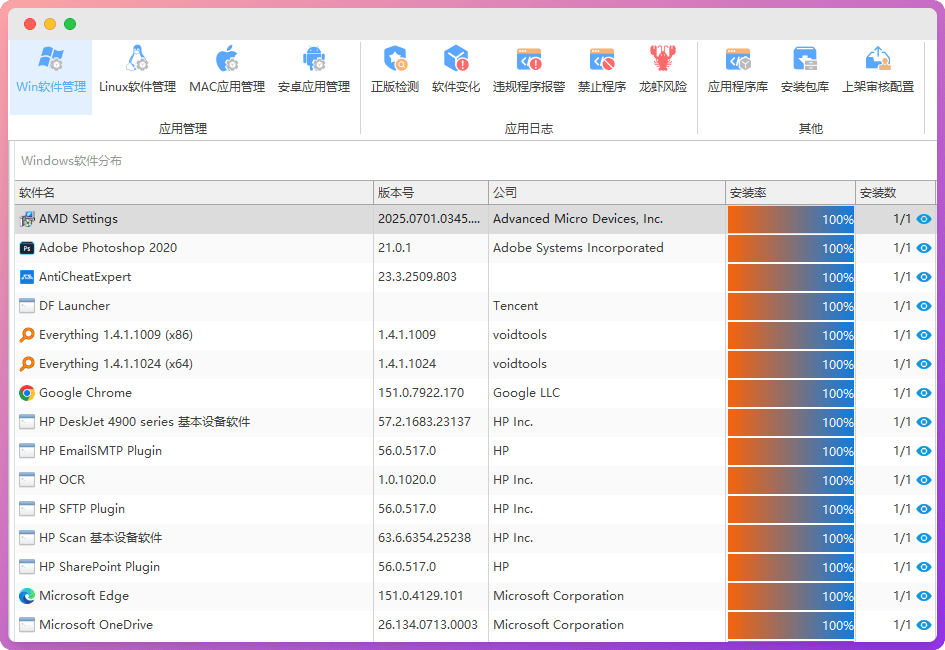Click the HP SFTP Plugin row icon
Screen dimensions: 945x650
[27, 509]
